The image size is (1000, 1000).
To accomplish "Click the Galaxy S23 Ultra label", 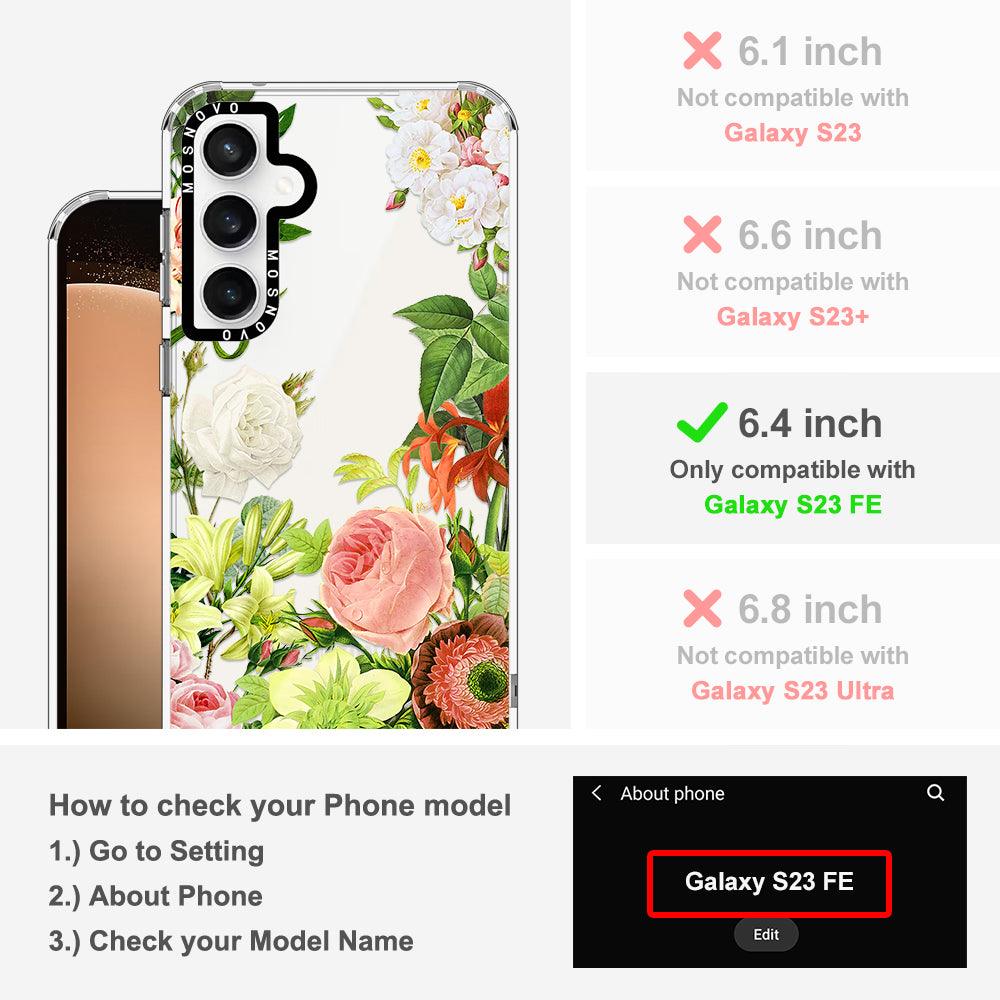I will point(793,691).
